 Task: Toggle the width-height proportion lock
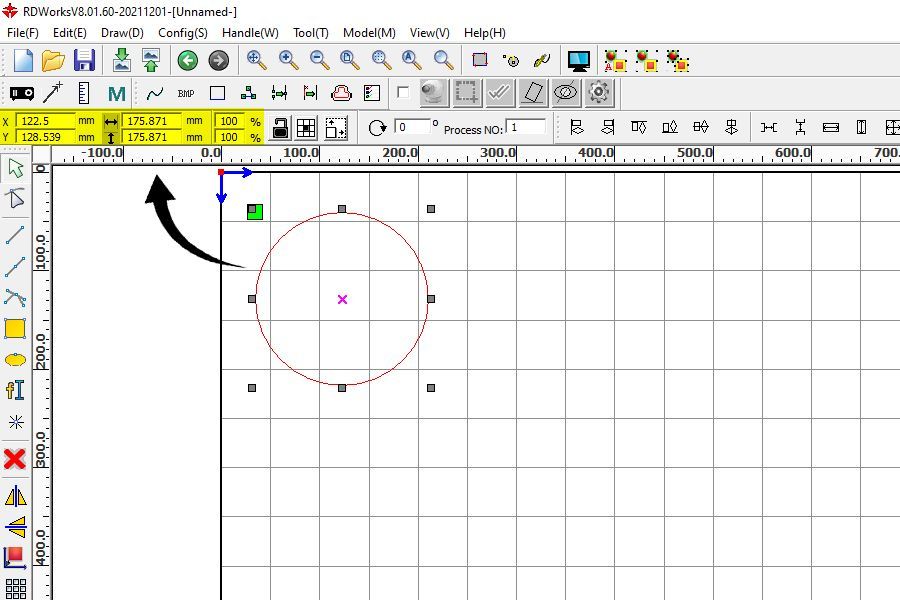pos(281,126)
